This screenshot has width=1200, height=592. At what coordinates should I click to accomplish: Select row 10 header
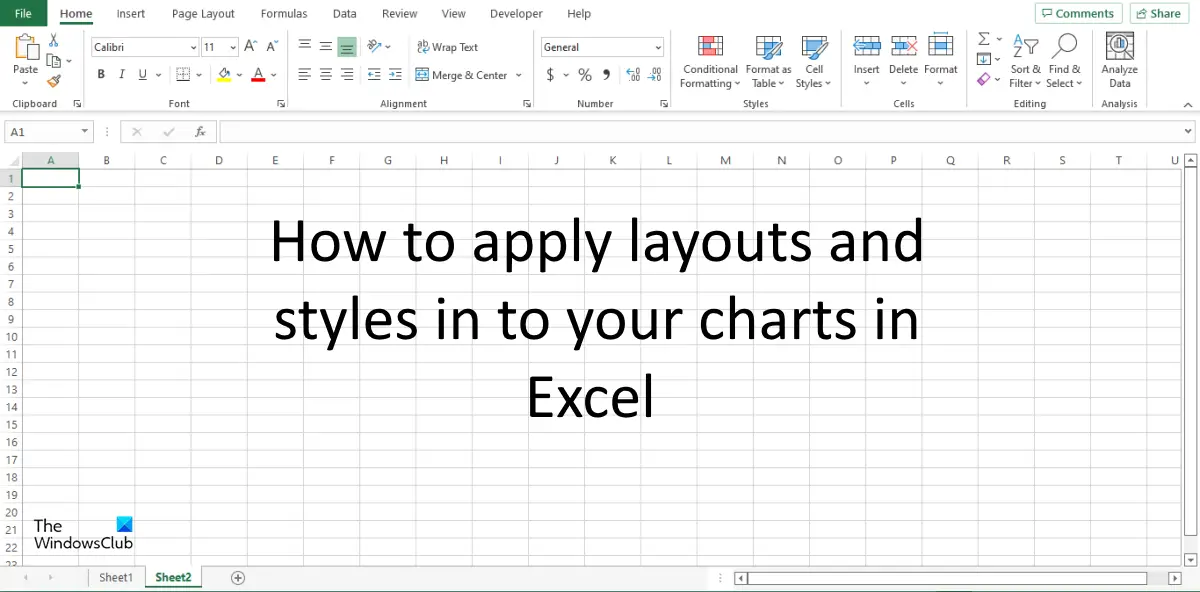tap(11, 337)
